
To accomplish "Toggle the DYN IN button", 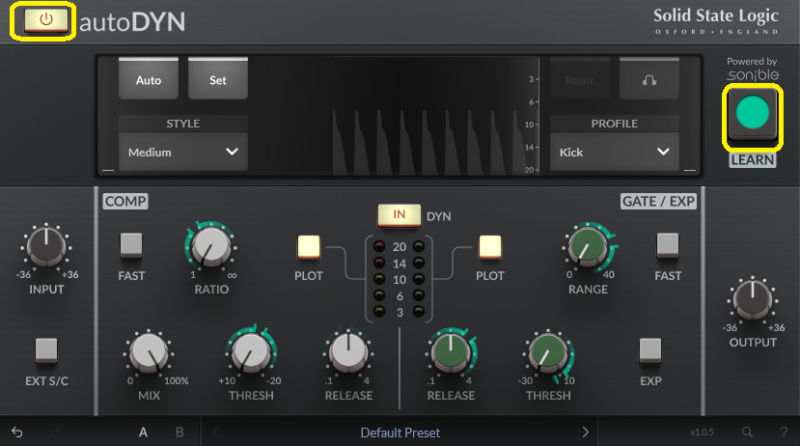I will point(399,215).
